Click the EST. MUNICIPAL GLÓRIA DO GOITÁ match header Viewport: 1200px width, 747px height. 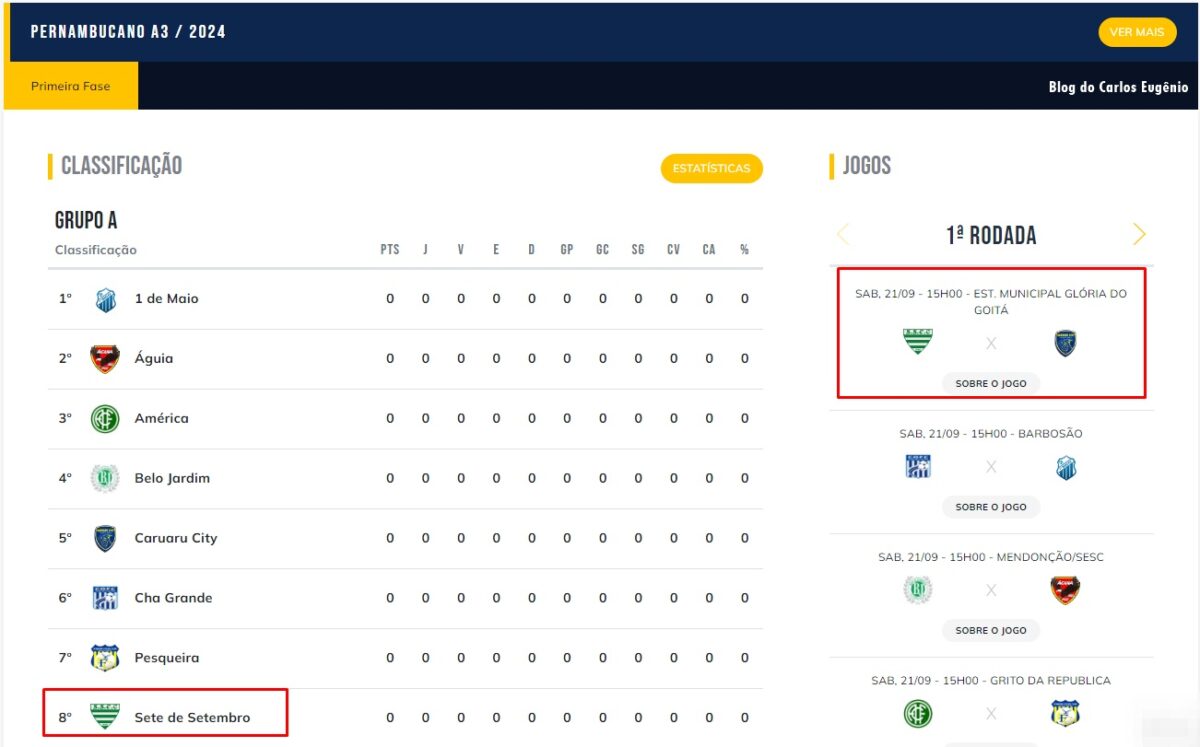point(991,302)
